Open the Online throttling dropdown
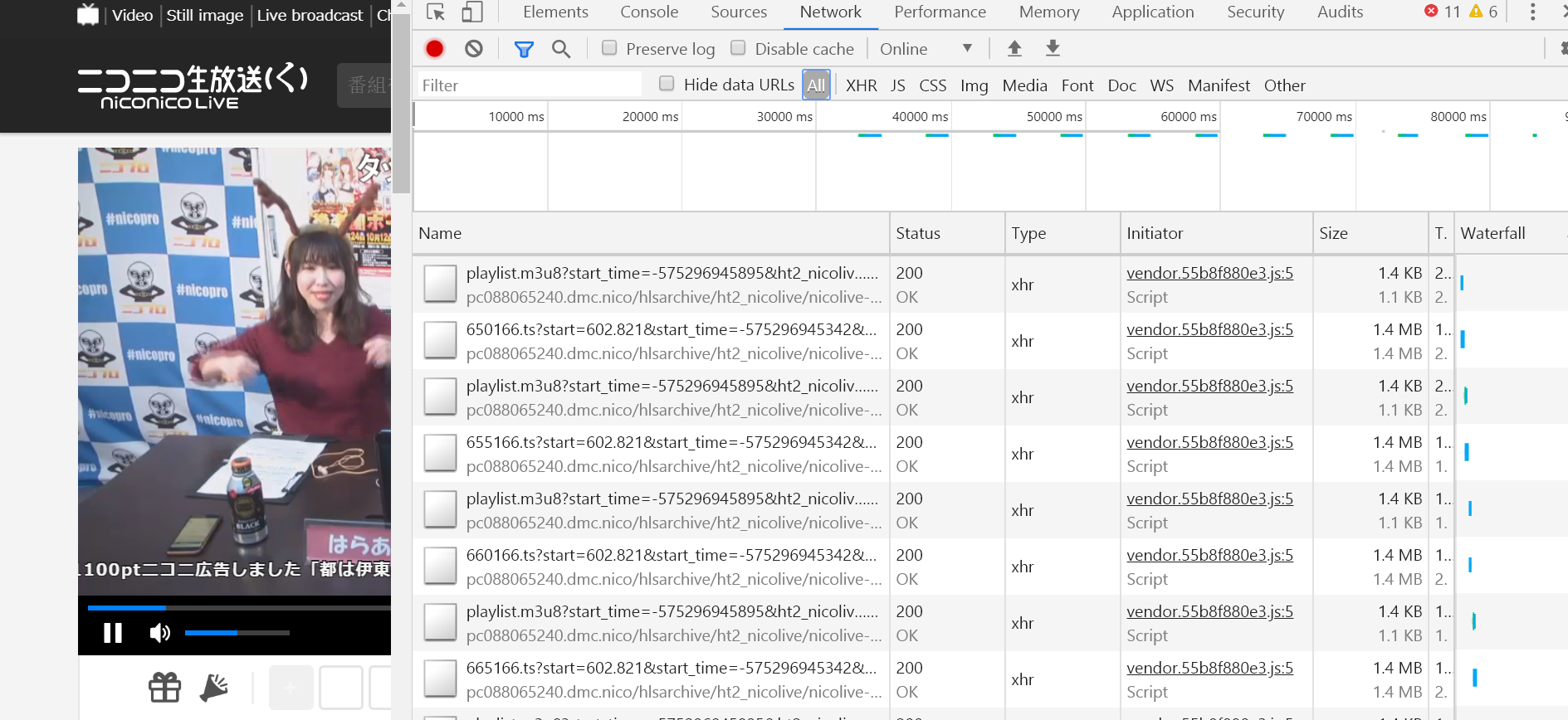The width and height of the screenshot is (1568, 720). pos(926,49)
